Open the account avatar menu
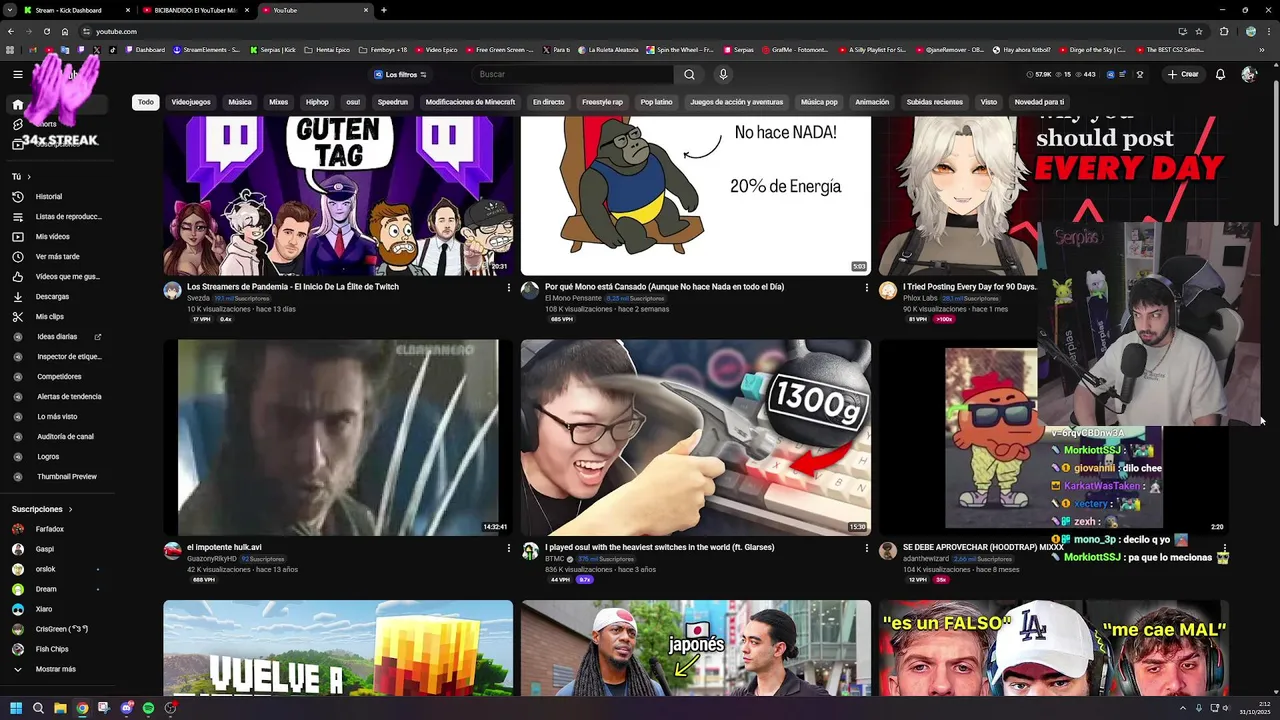The image size is (1280, 720). coord(1248,74)
